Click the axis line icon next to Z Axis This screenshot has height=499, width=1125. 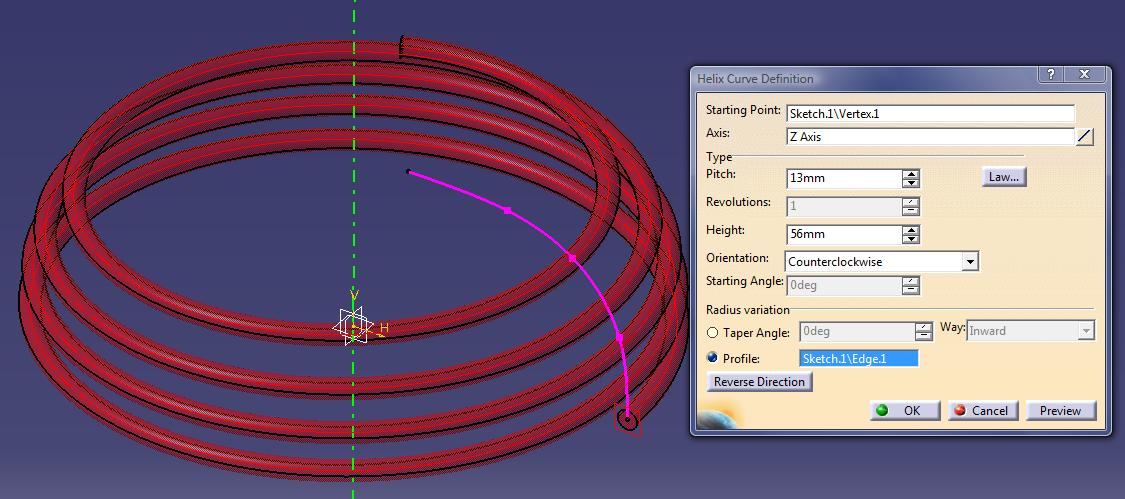[1084, 136]
